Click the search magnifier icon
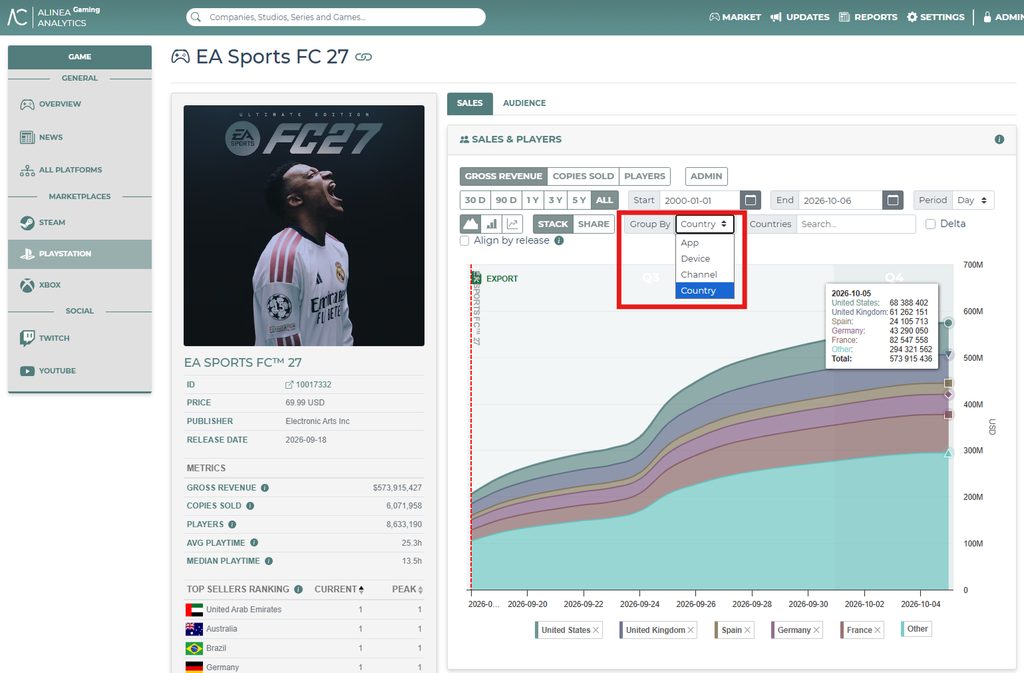1024x673 pixels. click(196, 17)
